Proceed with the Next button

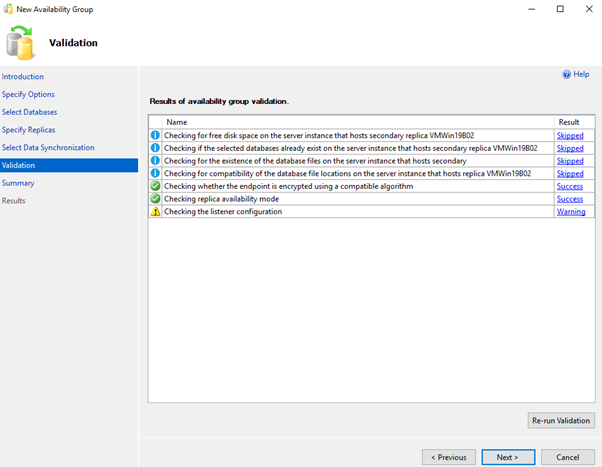(507, 457)
